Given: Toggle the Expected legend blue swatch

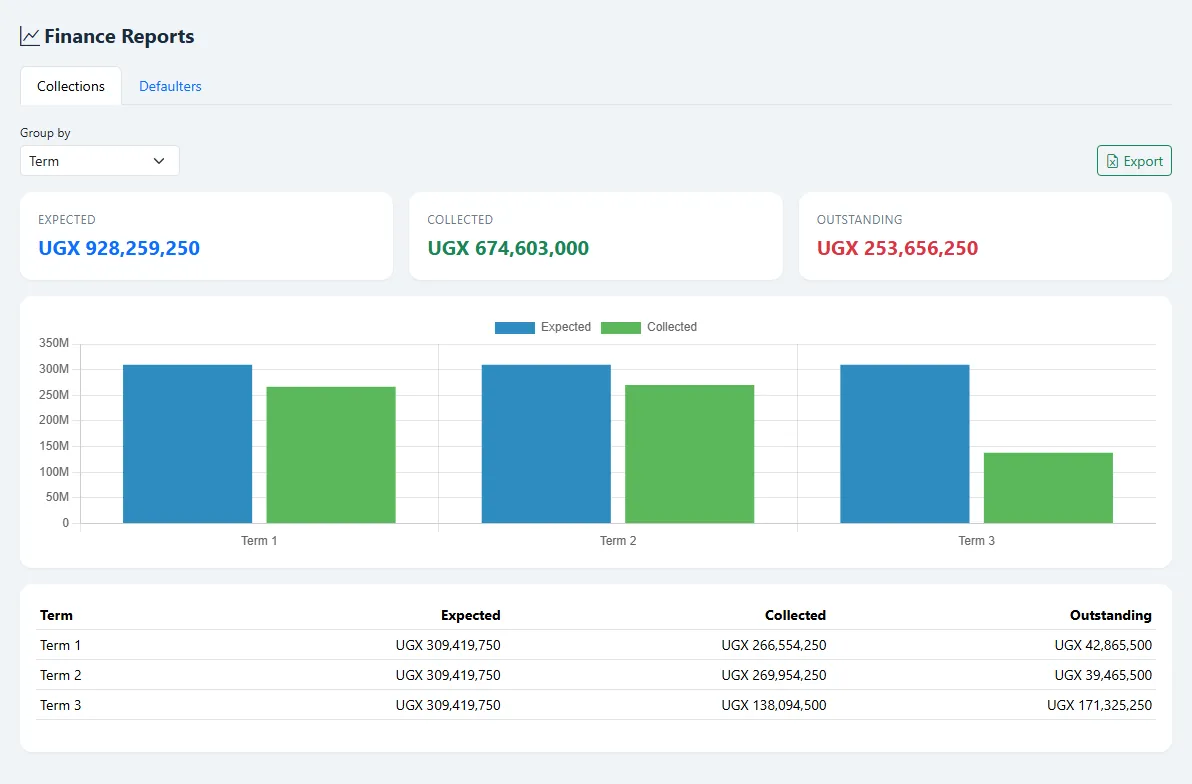Looking at the screenshot, I should [x=515, y=328].
